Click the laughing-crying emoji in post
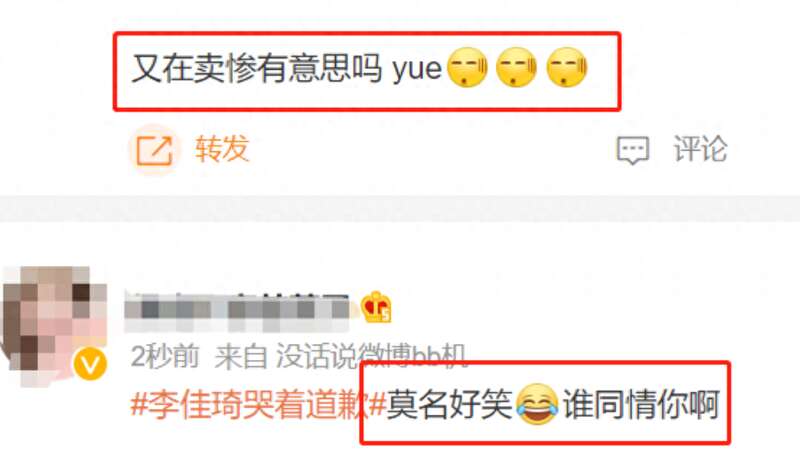 [537, 404]
